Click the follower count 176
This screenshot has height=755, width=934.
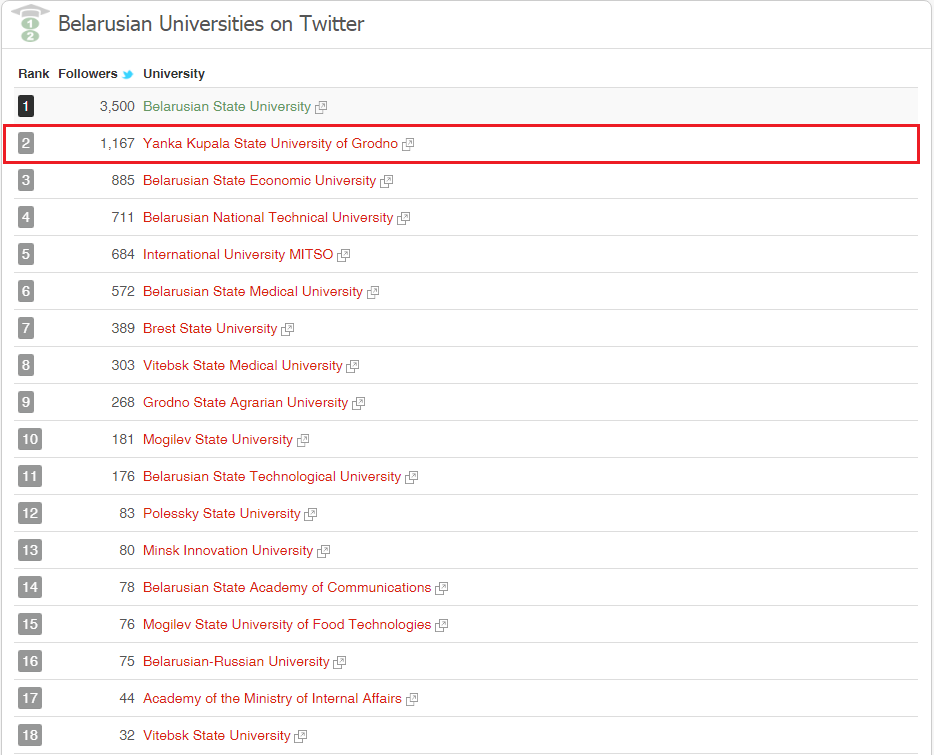point(123,476)
